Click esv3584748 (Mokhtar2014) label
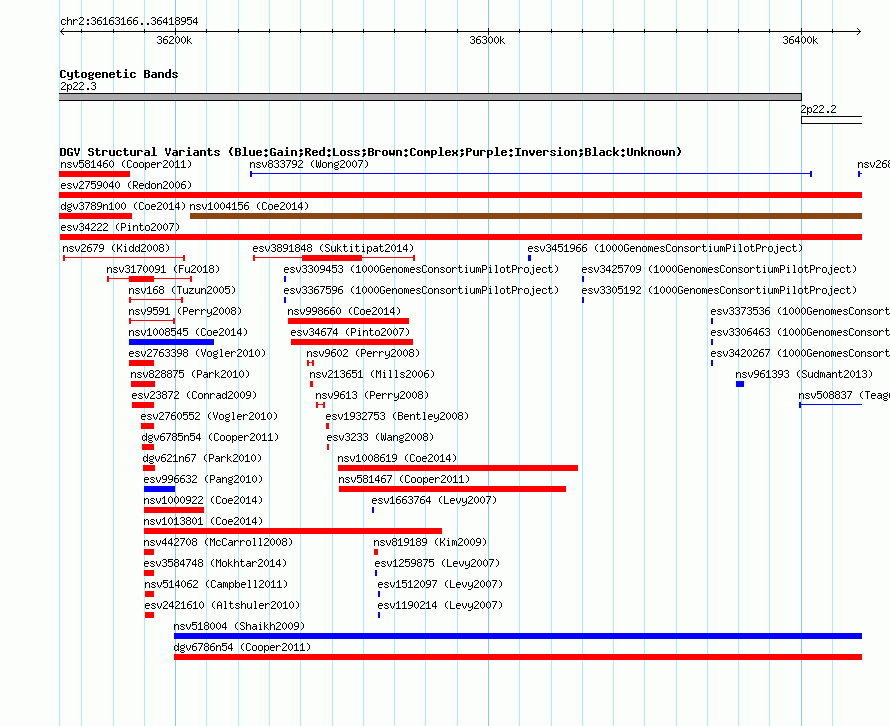 [215, 564]
